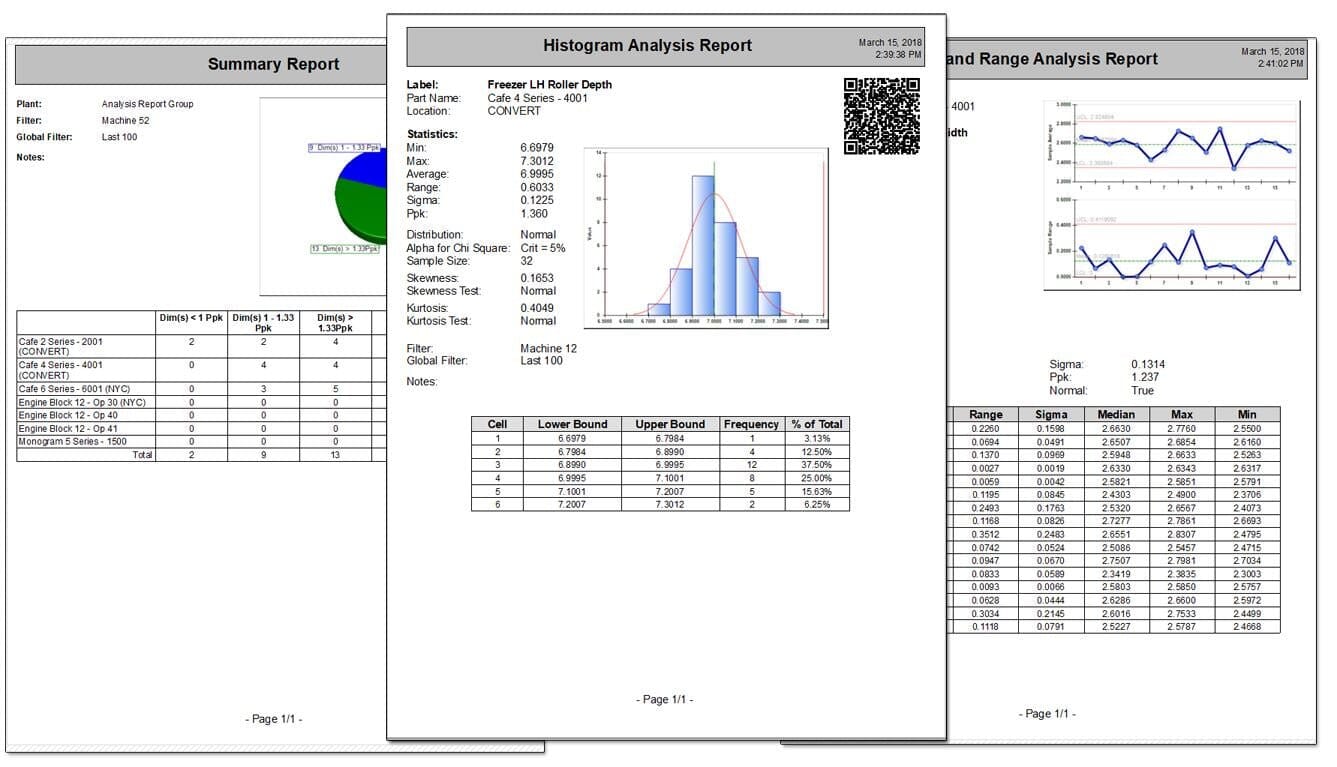Click the 'Max' column header in Range report
The height and width of the screenshot is (767, 1337).
[x=1181, y=414]
